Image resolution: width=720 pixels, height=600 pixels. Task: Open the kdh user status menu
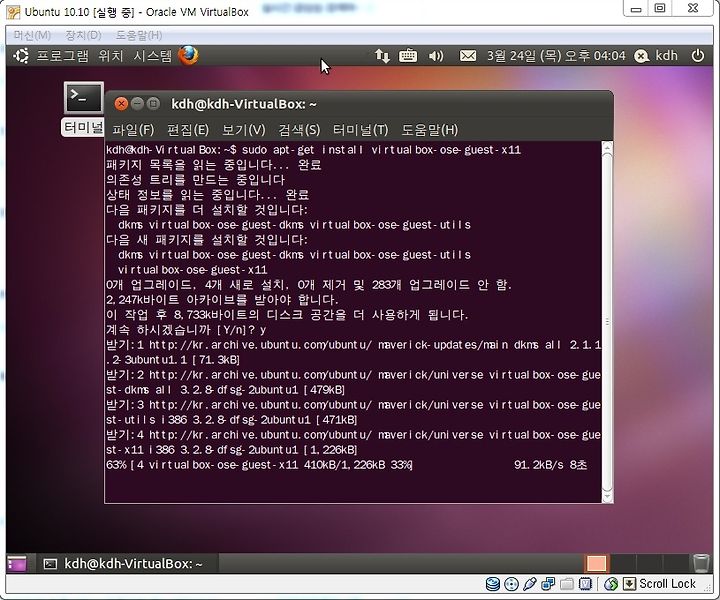(x=656, y=56)
